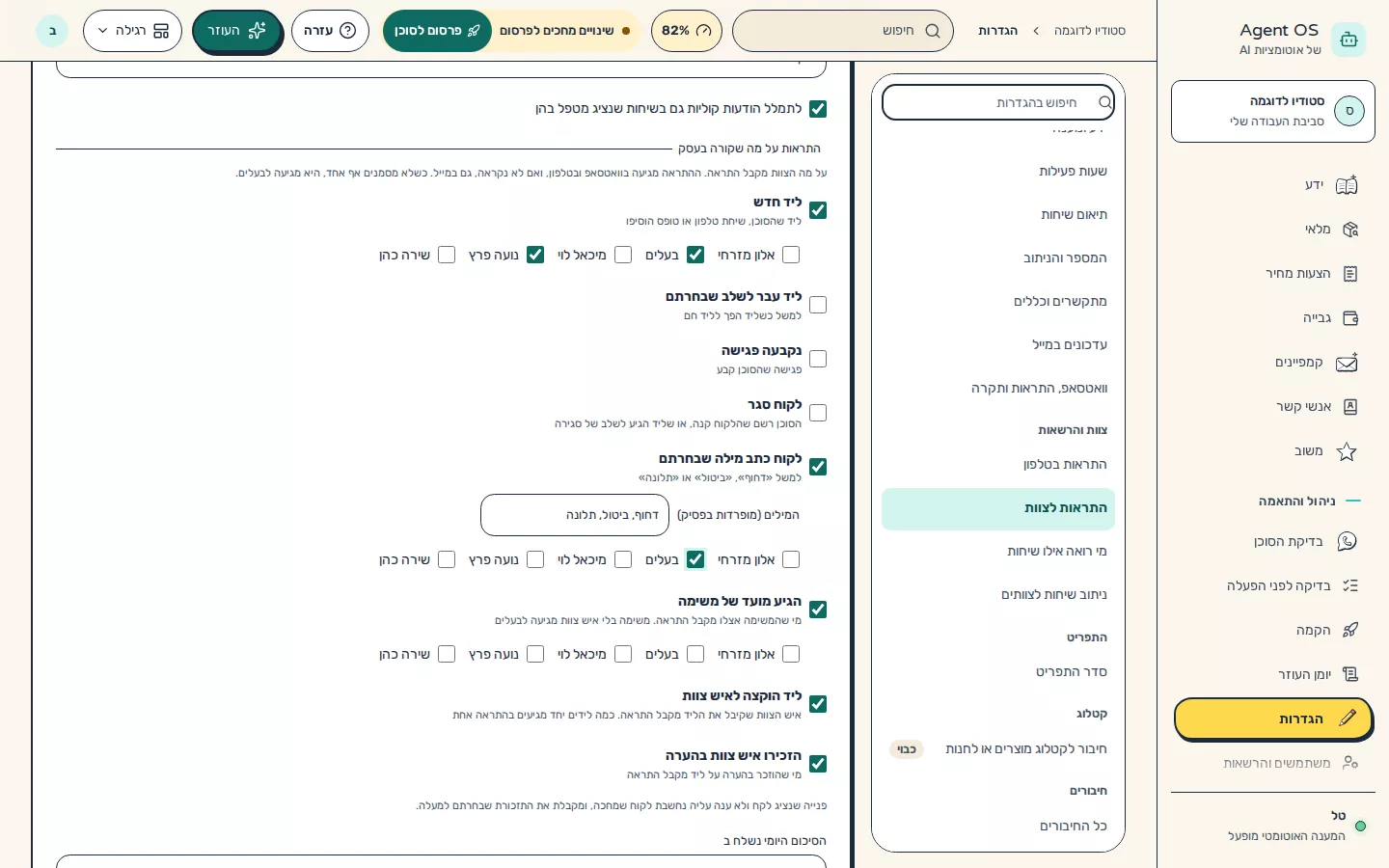This screenshot has height=868, width=1389.
Task: Click the בדיקת הסוכן chat-phone icon
Action: [x=1347, y=542]
